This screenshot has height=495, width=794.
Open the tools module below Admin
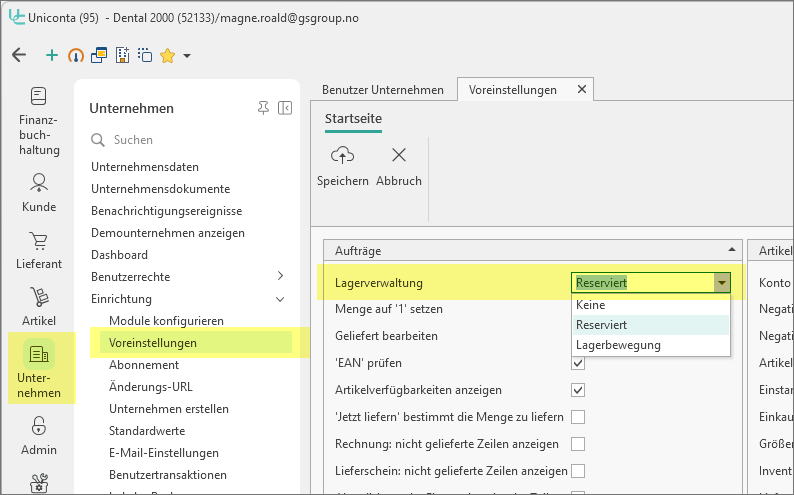point(39,483)
